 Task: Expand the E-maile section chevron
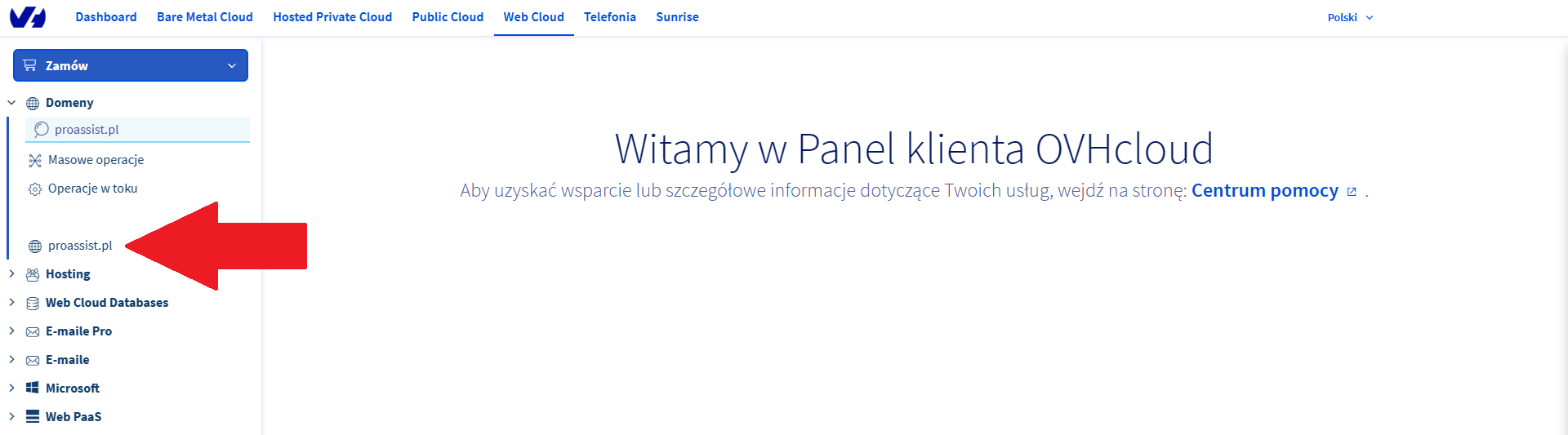click(x=11, y=360)
